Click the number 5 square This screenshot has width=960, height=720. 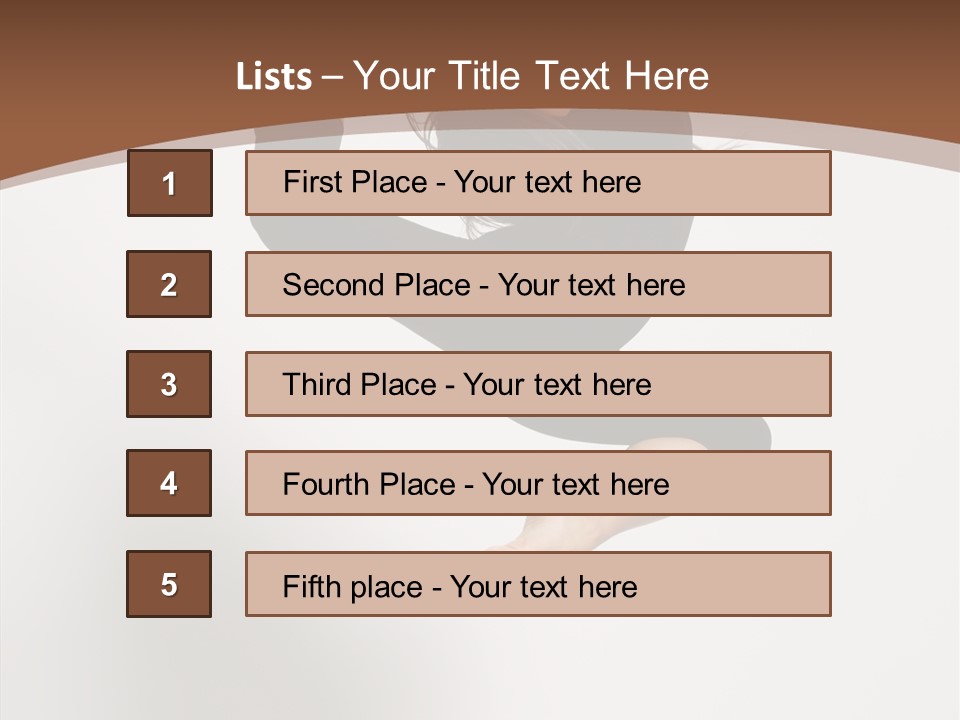tap(169, 584)
